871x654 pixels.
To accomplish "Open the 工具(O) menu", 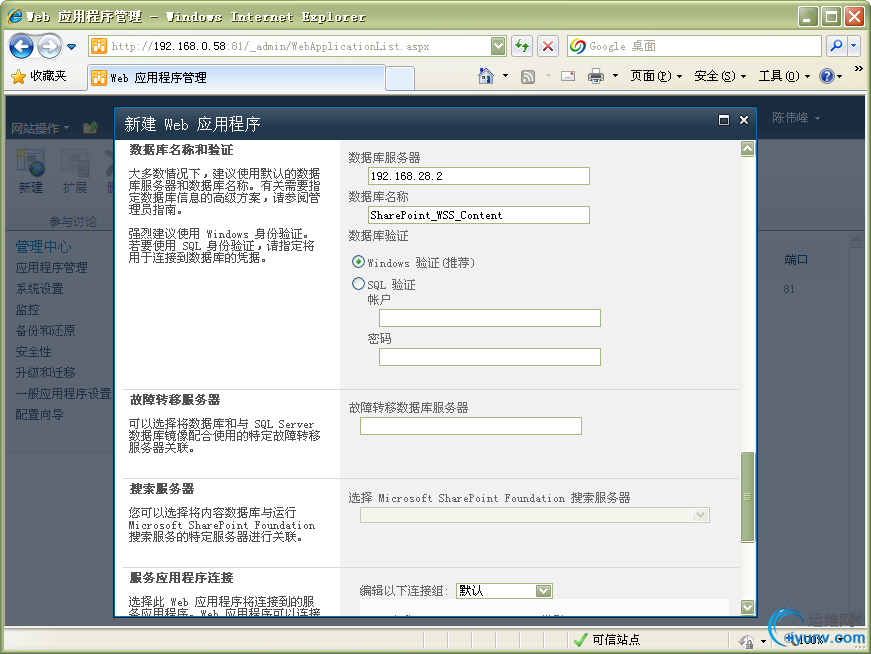I will (x=784, y=76).
